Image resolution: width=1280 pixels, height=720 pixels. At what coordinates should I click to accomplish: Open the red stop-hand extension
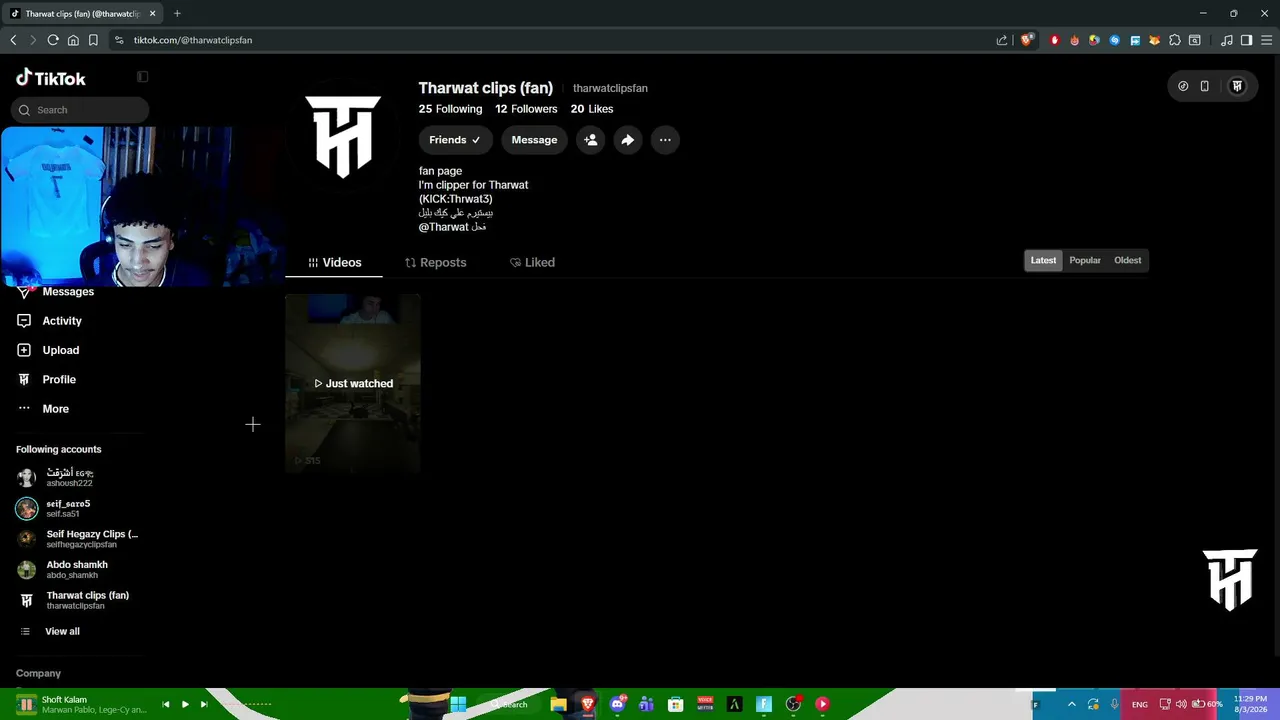click(1054, 40)
